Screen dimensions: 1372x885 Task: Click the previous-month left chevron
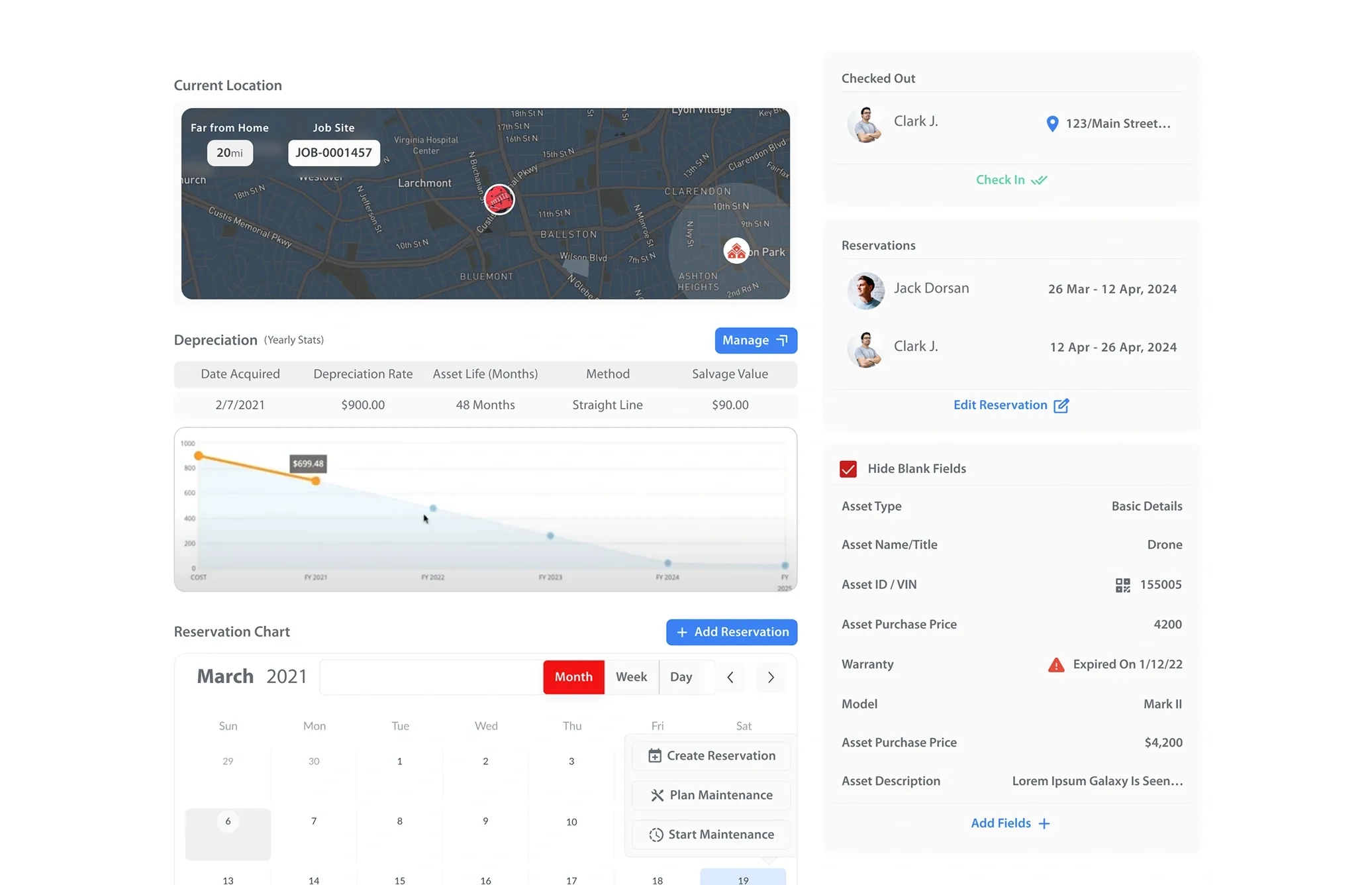point(730,677)
